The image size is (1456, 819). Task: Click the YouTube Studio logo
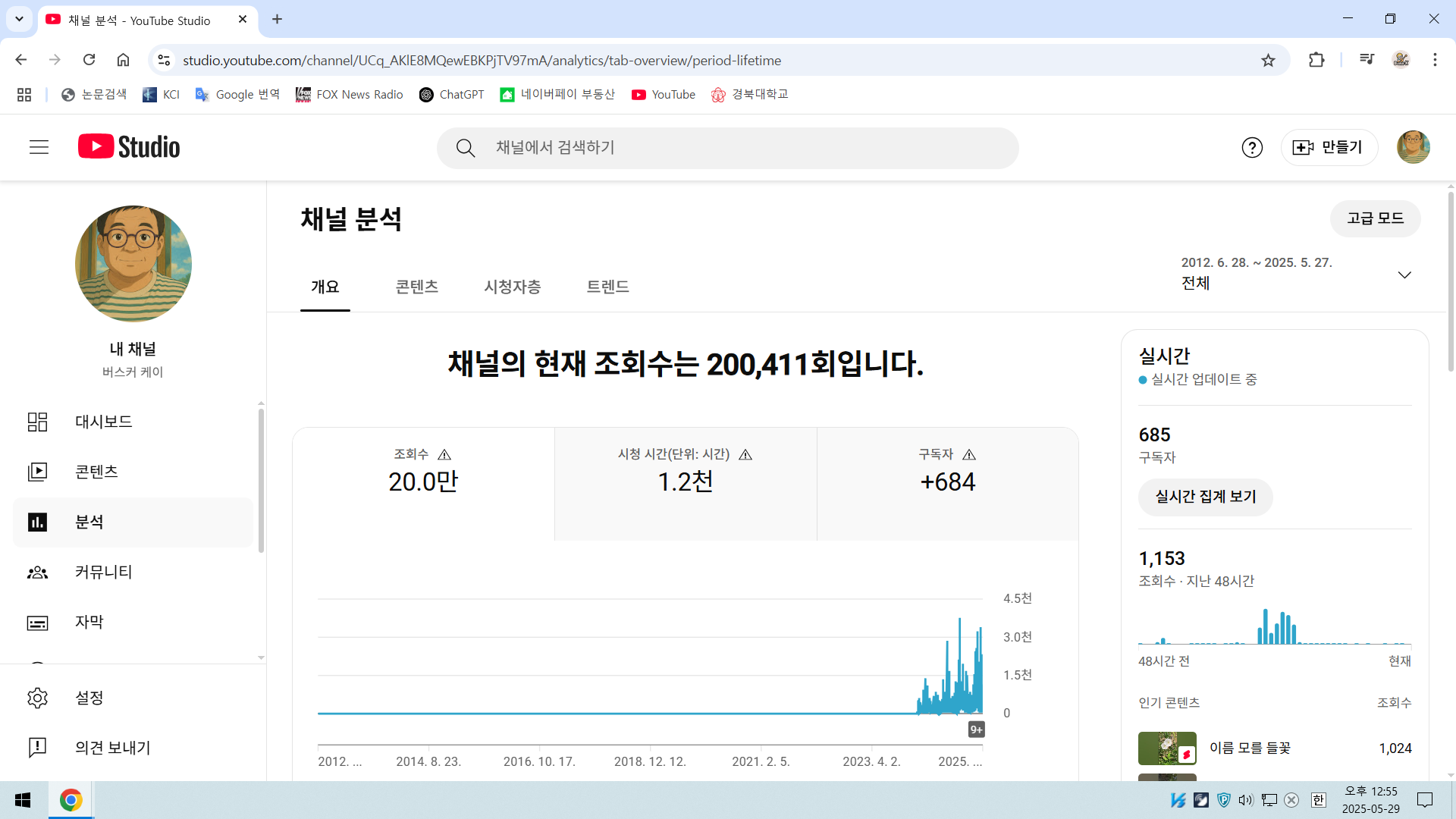tap(129, 147)
